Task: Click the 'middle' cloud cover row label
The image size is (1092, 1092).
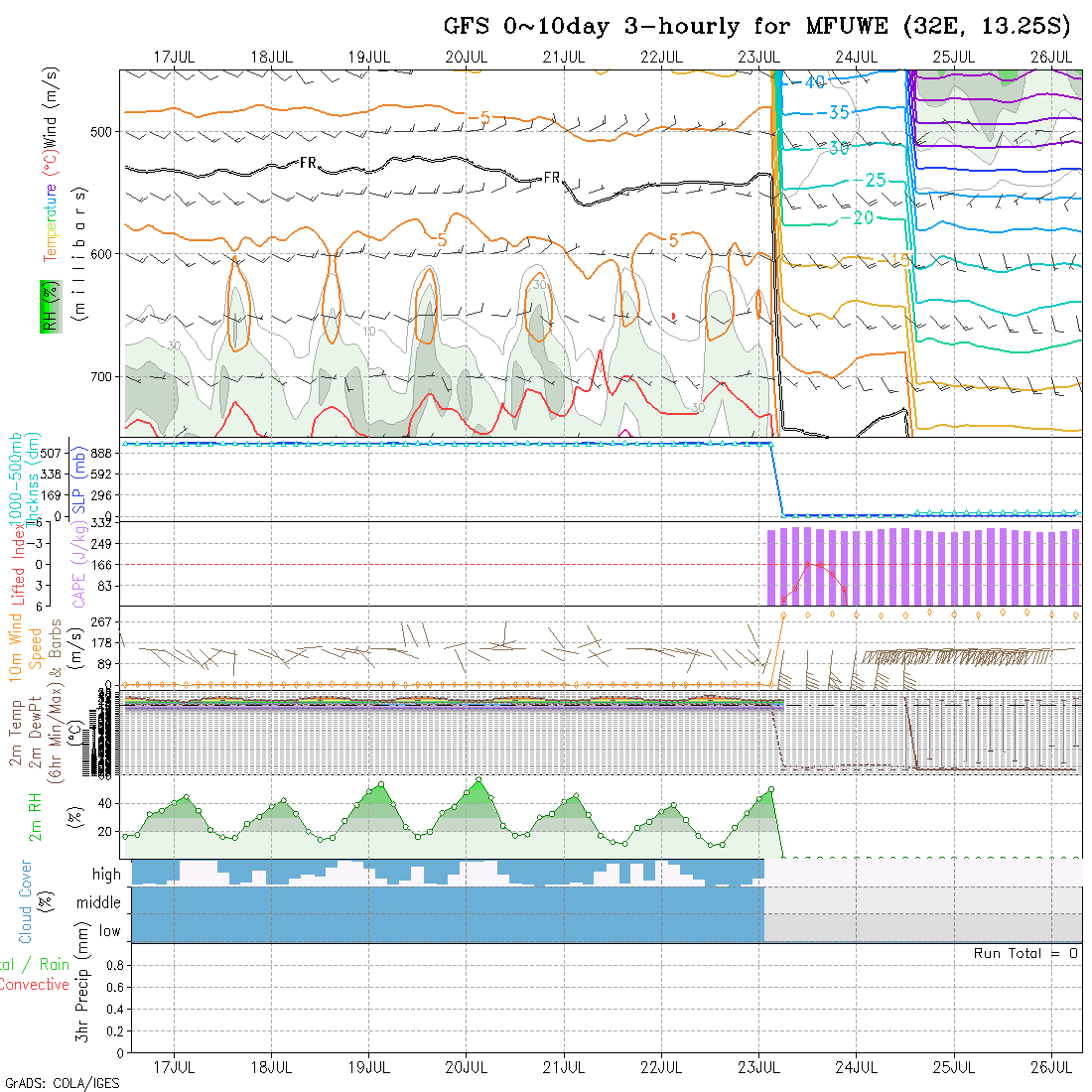Action: tap(98, 902)
